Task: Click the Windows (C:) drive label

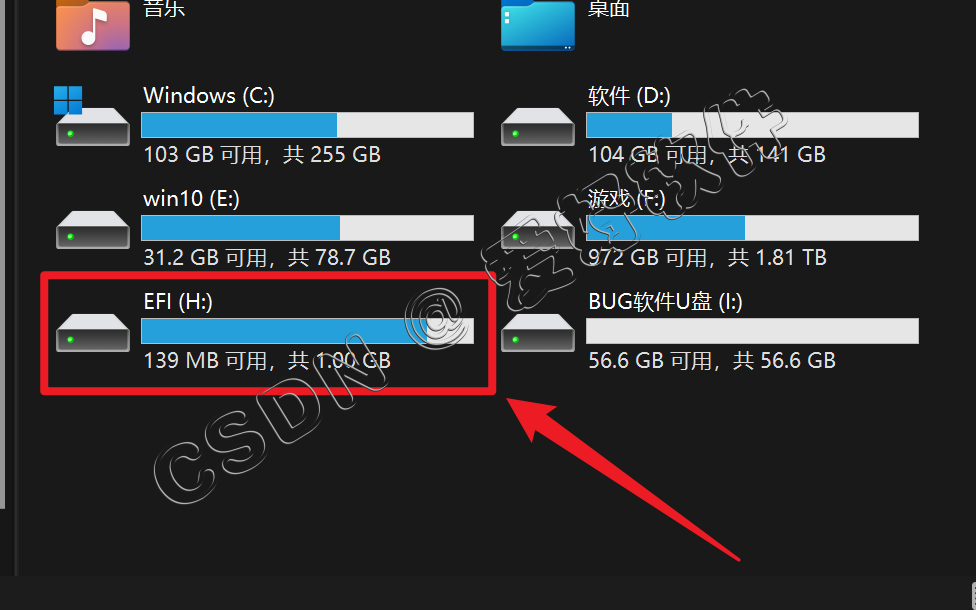Action: 209,96
